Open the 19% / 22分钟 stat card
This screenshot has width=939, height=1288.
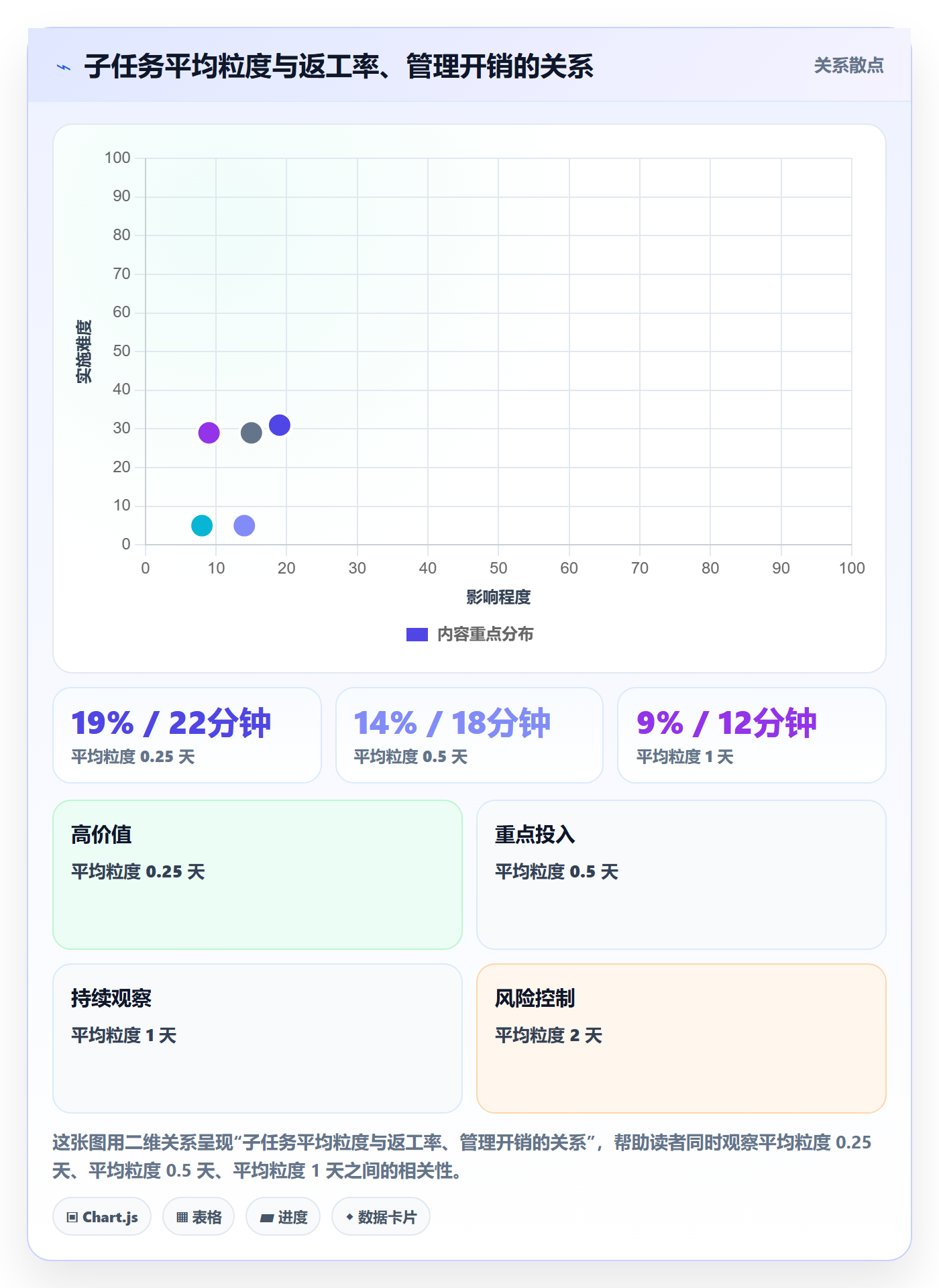pyautogui.click(x=187, y=735)
